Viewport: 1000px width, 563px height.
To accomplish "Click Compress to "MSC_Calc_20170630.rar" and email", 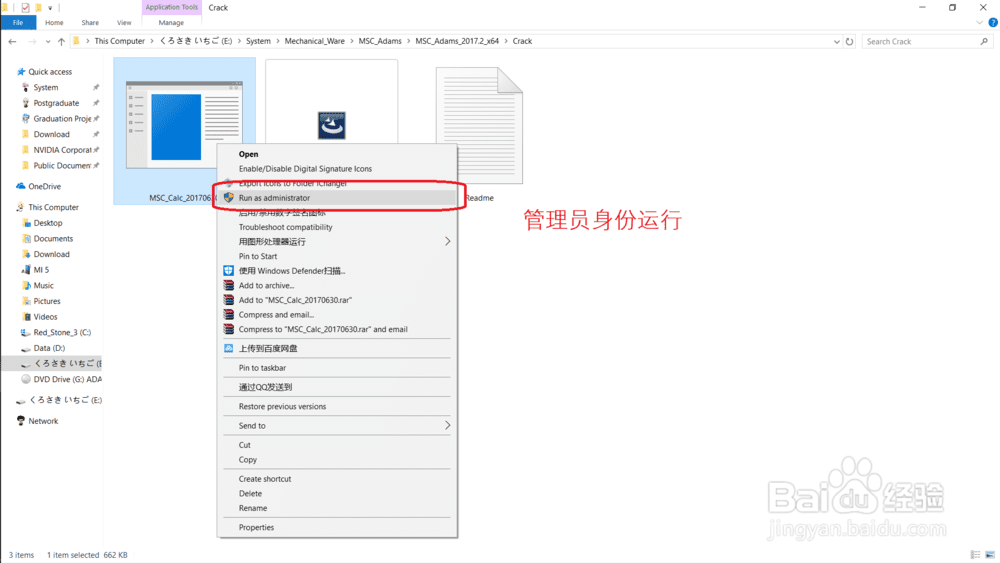I will tap(337, 329).
